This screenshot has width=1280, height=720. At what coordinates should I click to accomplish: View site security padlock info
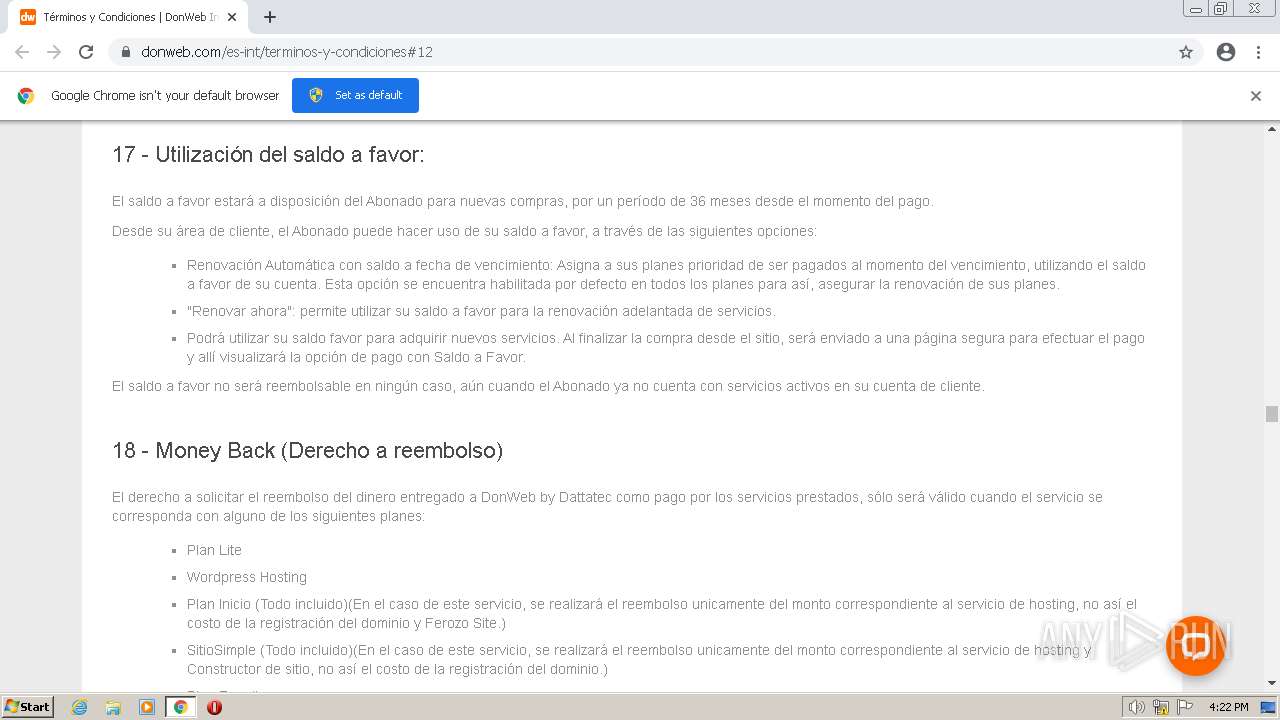pyautogui.click(x=126, y=52)
